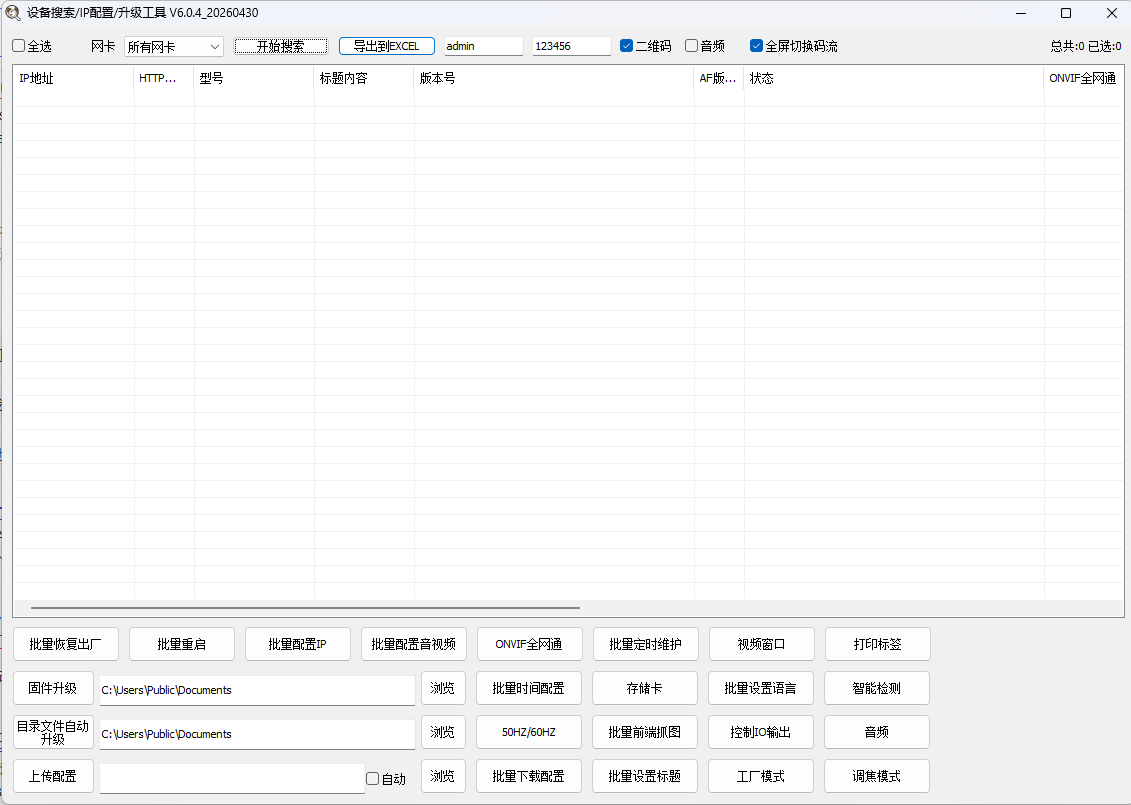This screenshot has height=805, width=1131.
Task: Start 固件升级 firmware upgrade
Action: [53, 688]
